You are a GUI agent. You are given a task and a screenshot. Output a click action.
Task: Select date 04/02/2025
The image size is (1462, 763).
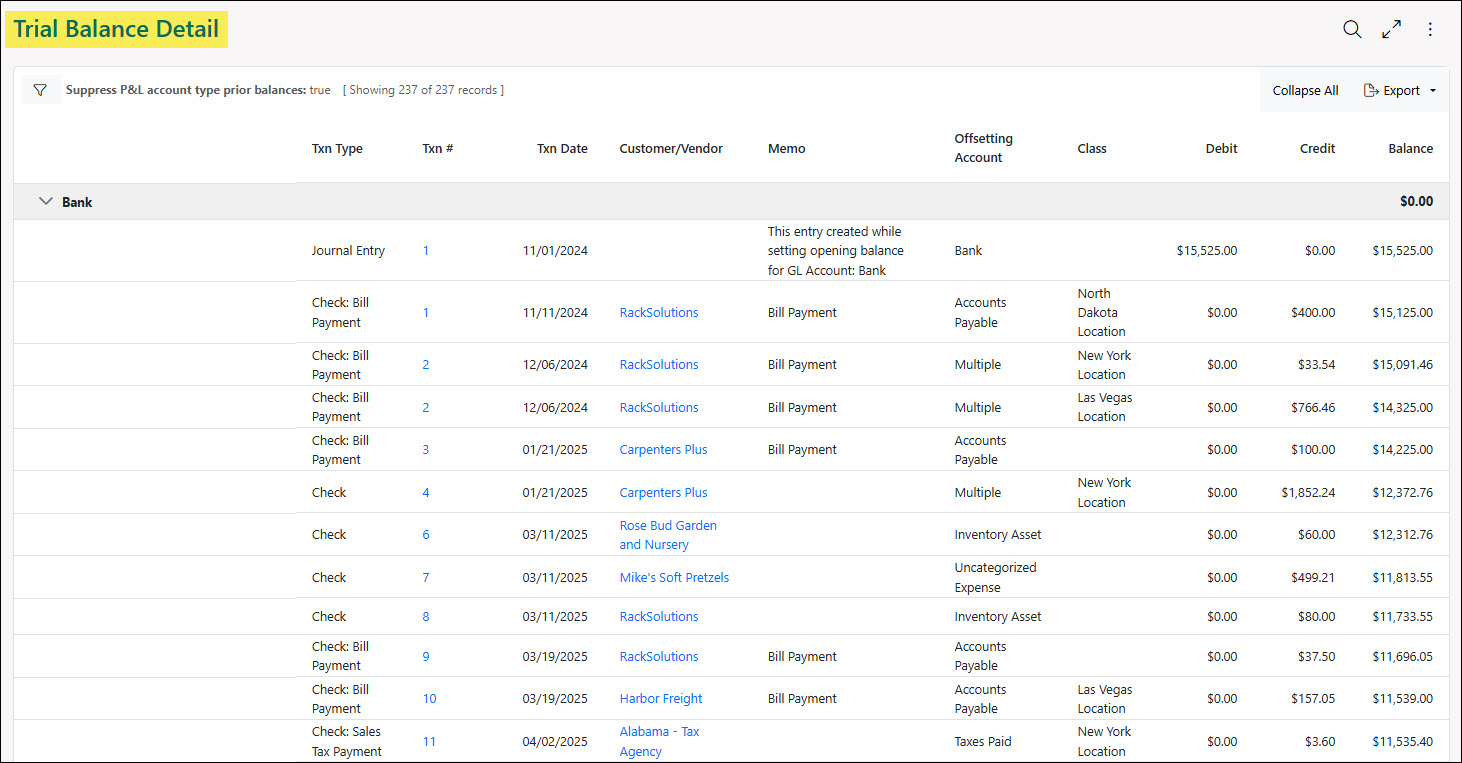(555, 741)
